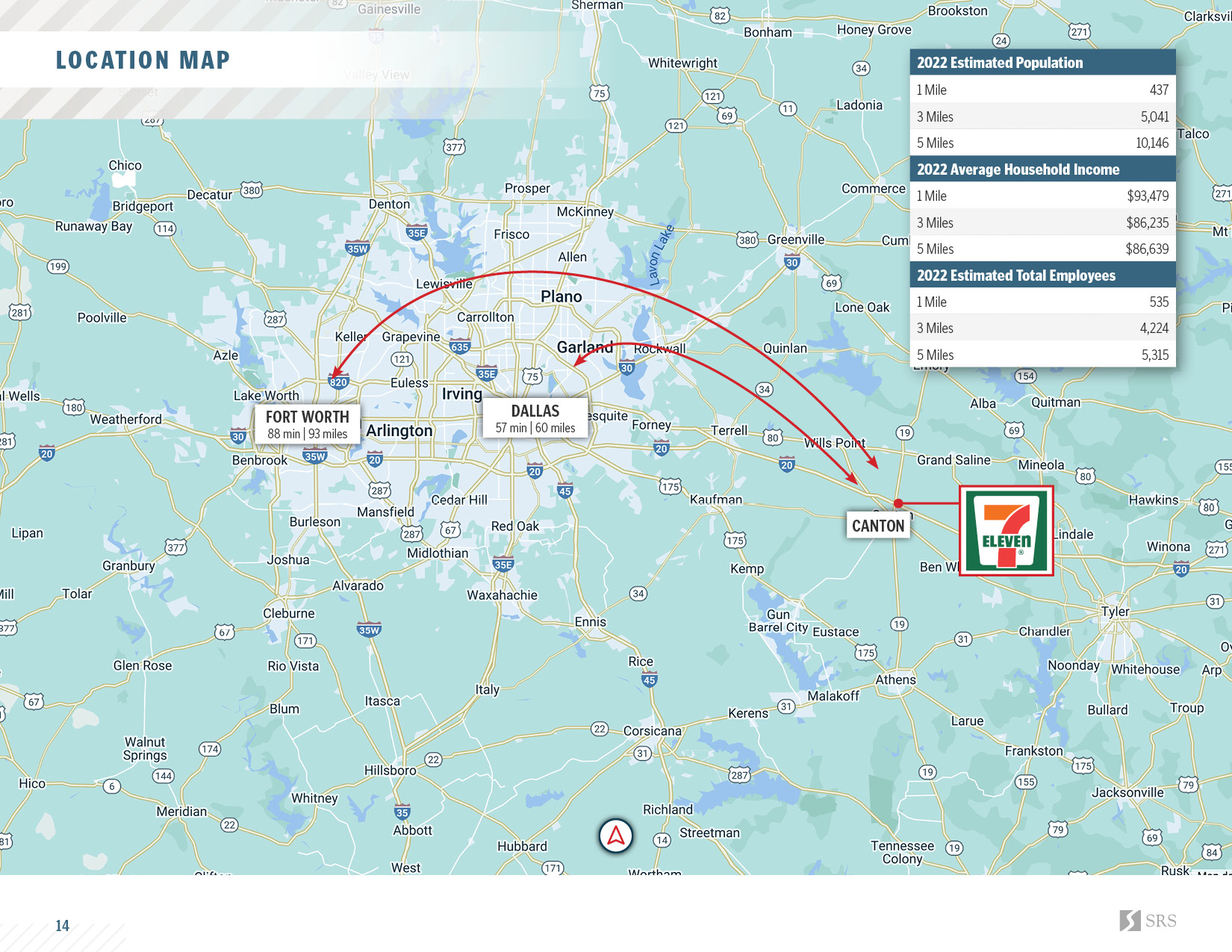Click the US-69 shield near Mineola
The height and width of the screenshot is (952, 1232).
click(x=1014, y=430)
